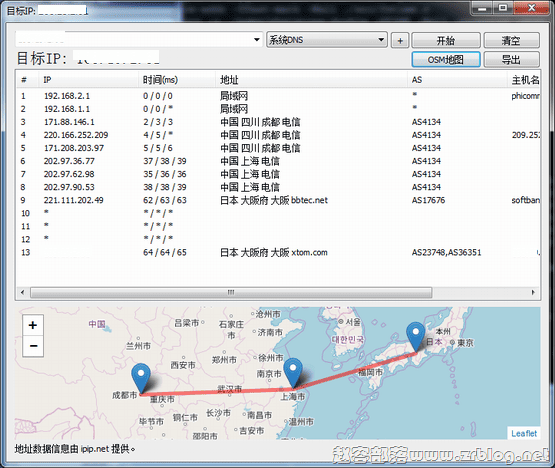555x468 pixels.
Task: Open the OSM地图 map view
Action: coord(446,59)
